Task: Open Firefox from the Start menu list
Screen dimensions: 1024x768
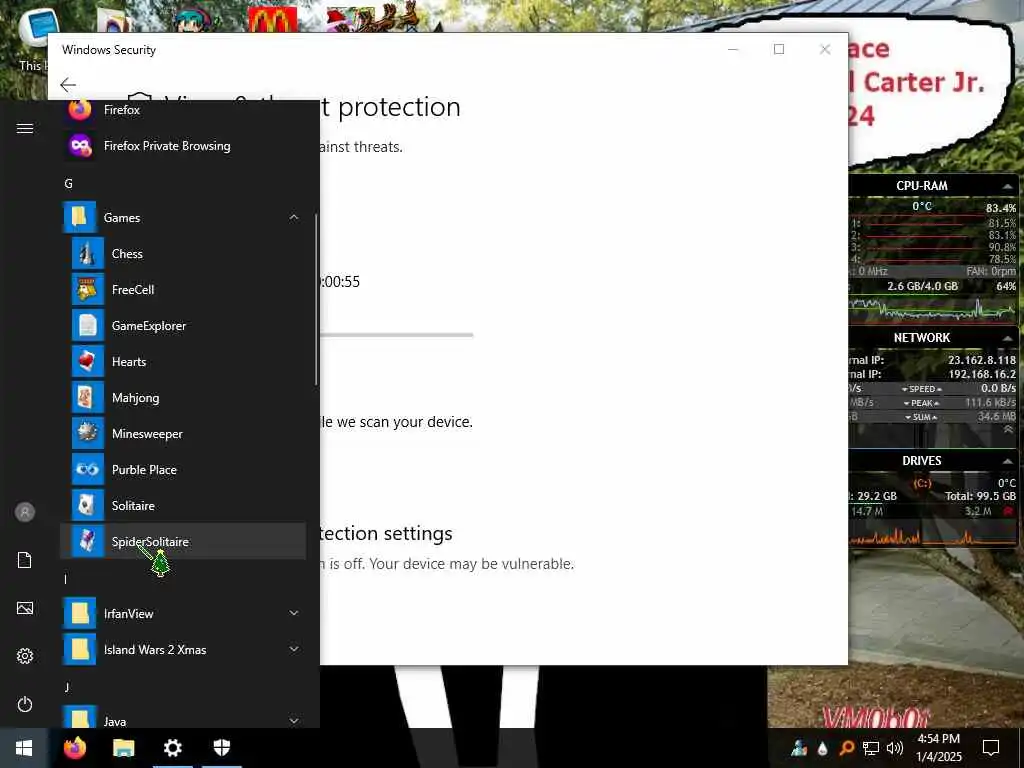Action: 183,111
